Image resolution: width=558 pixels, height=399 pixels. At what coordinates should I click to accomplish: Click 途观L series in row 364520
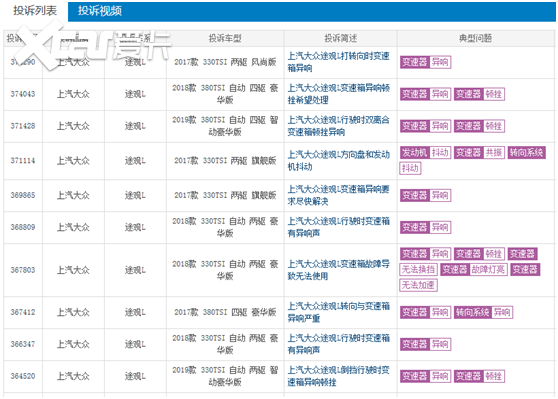135,376
